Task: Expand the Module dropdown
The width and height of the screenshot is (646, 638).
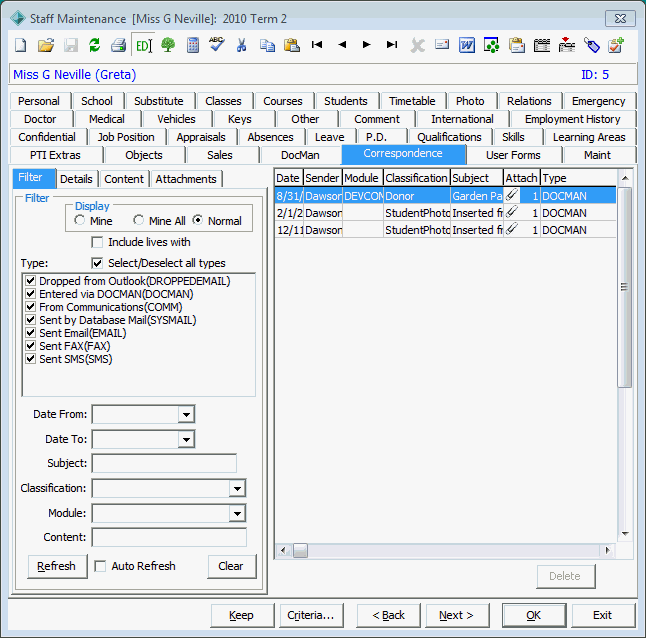Action: click(237, 514)
